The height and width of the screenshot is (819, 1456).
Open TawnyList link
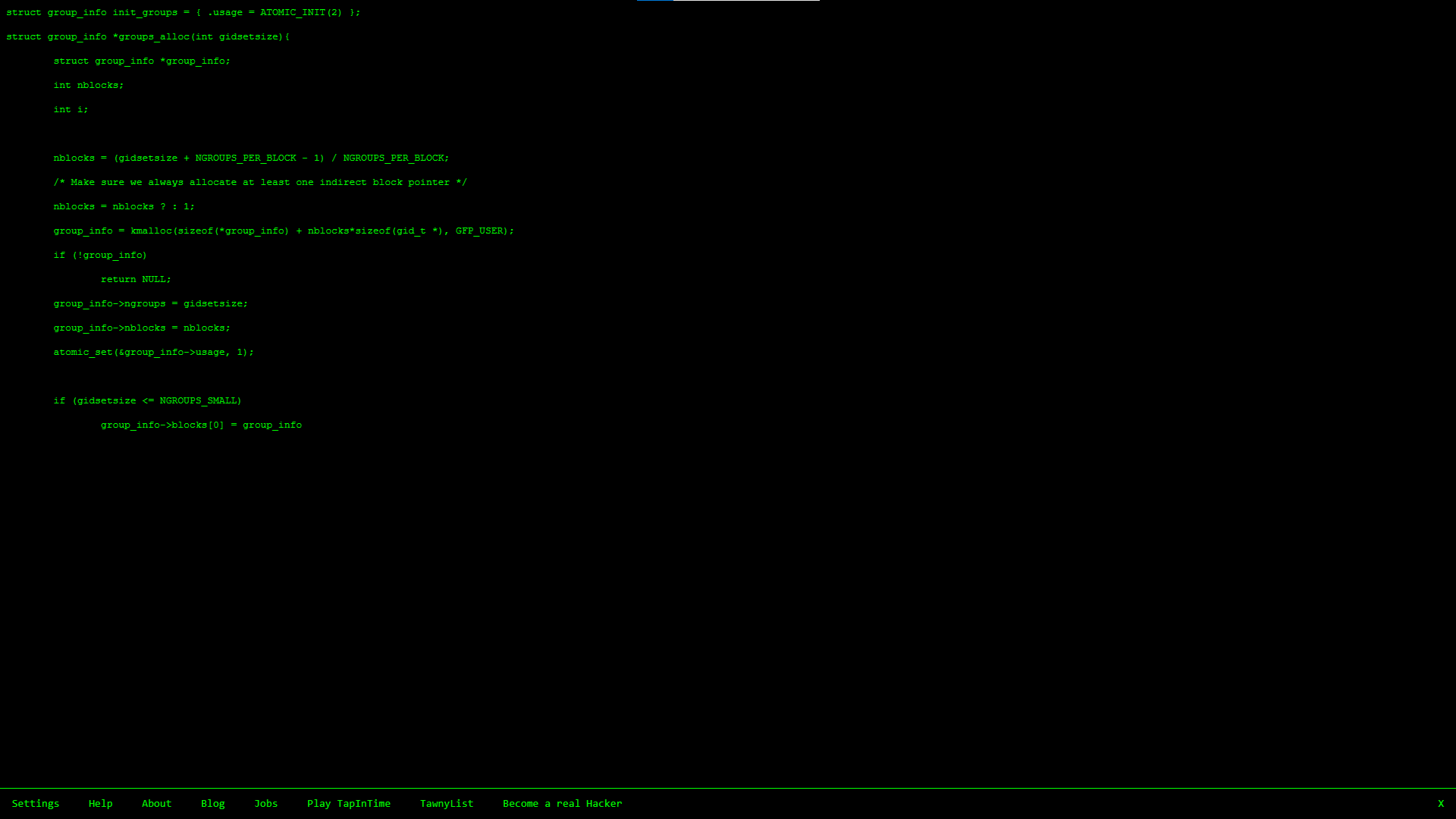click(447, 804)
